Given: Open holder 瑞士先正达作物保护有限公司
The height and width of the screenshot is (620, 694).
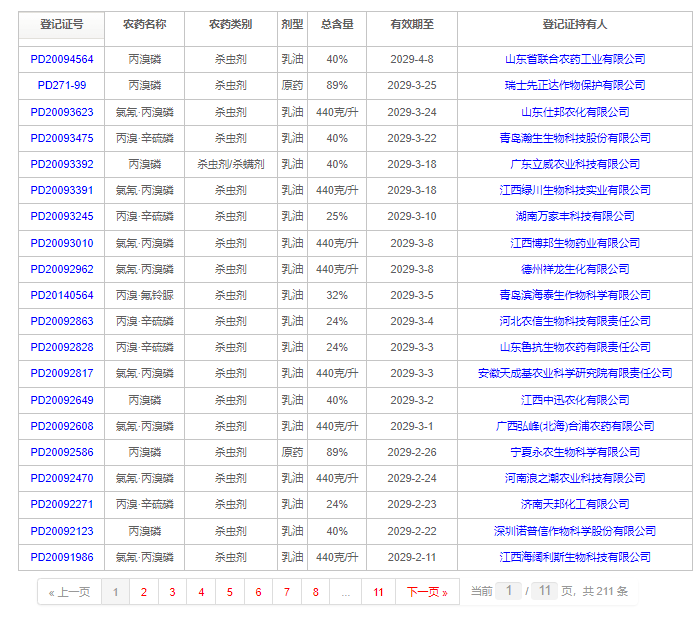Looking at the screenshot, I should point(575,85).
